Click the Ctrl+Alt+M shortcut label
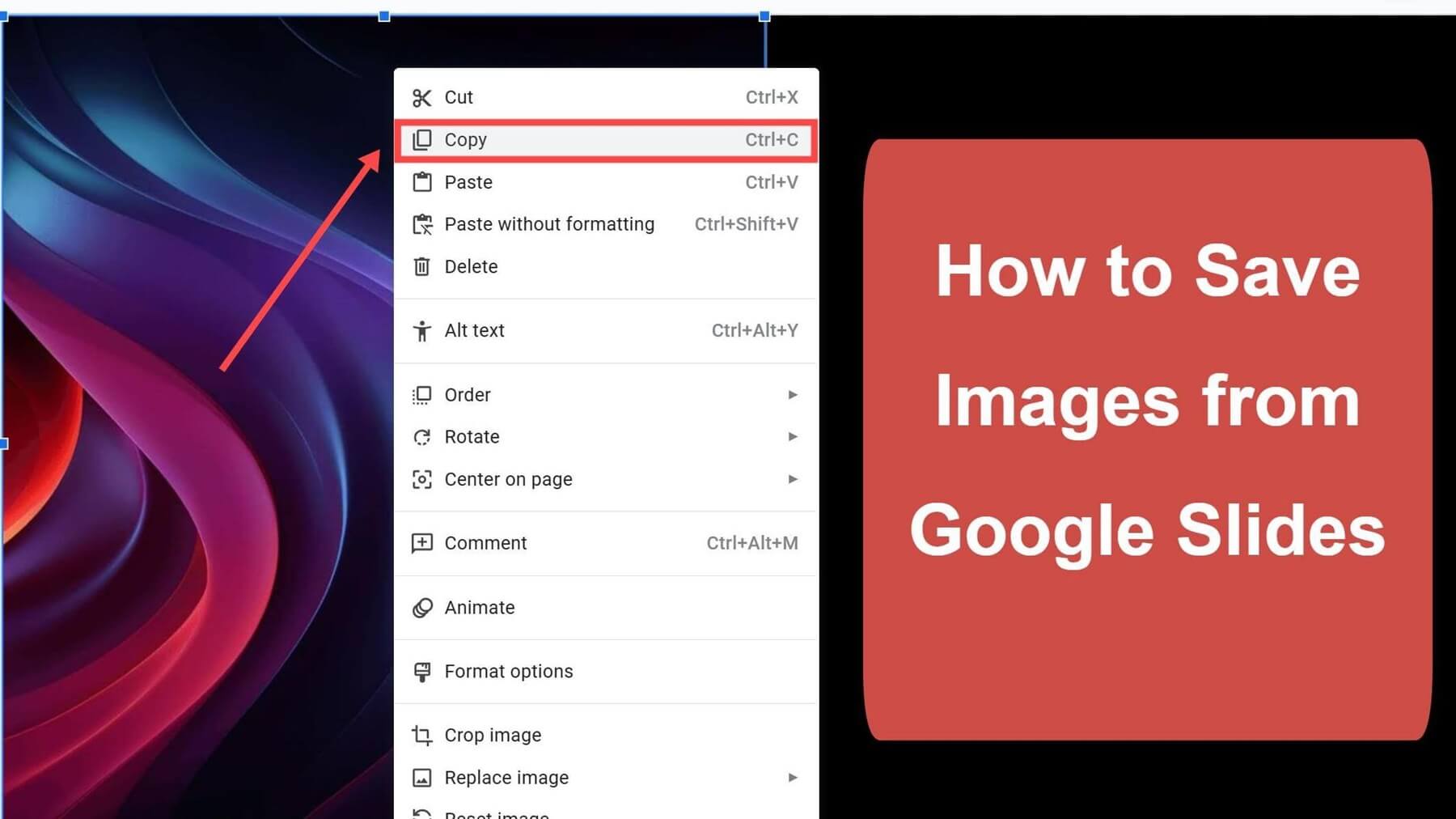Screen dimensions: 1456x819 coord(752,543)
